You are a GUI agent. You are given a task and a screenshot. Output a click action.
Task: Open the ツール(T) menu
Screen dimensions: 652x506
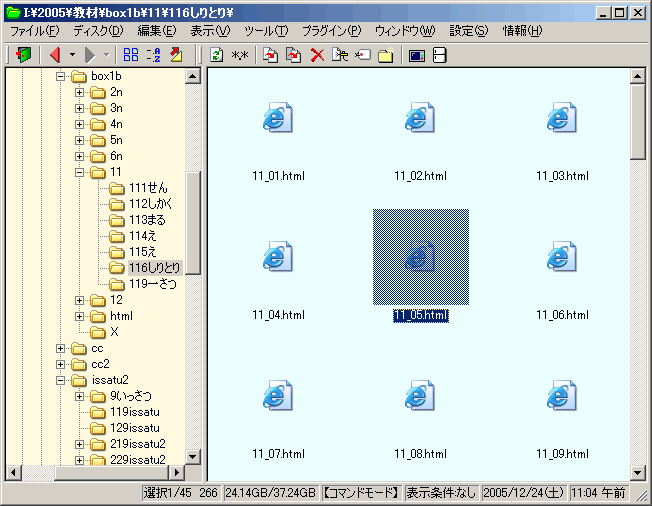click(265, 31)
